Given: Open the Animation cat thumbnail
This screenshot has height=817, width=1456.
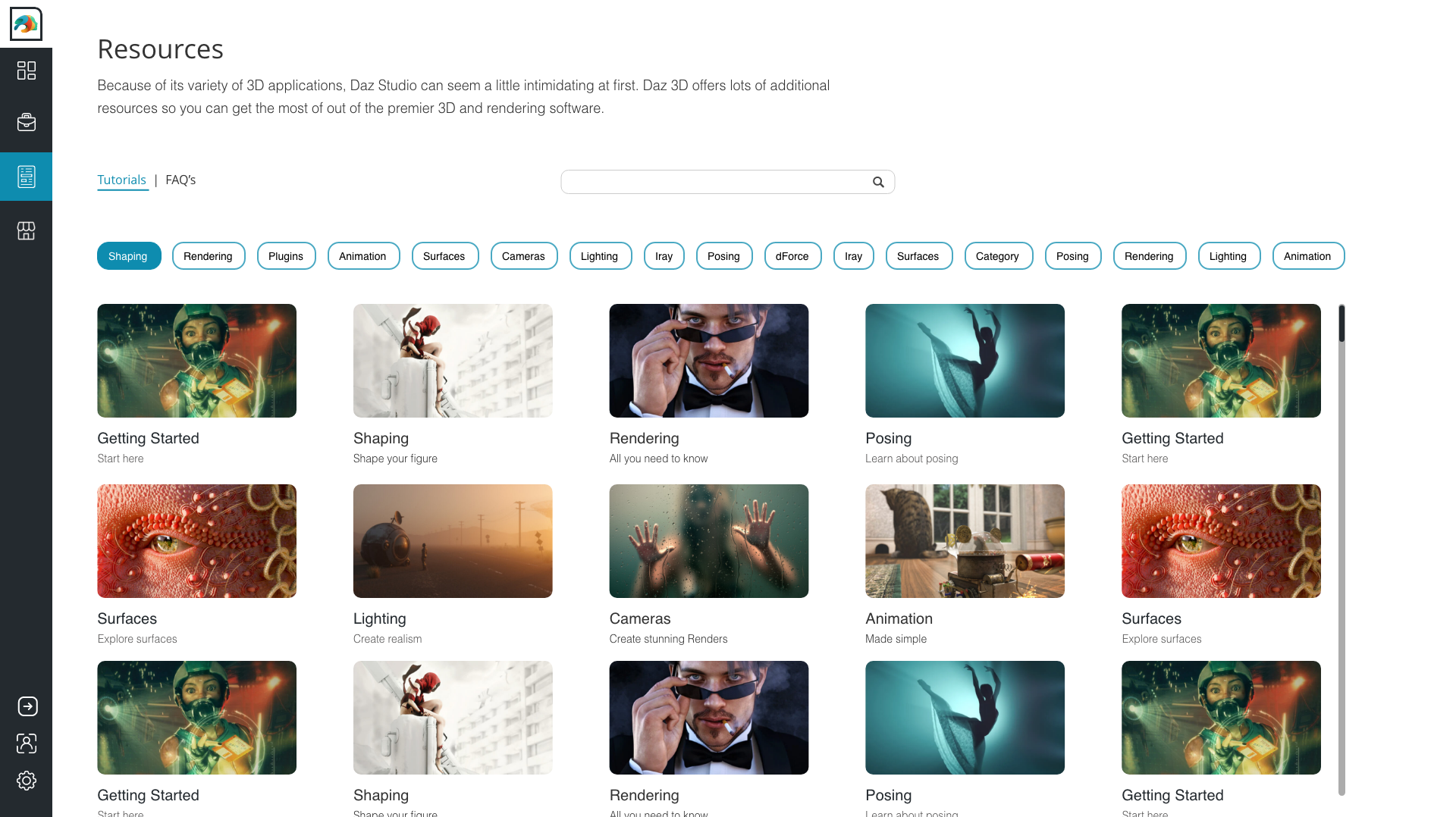Looking at the screenshot, I should 965,541.
